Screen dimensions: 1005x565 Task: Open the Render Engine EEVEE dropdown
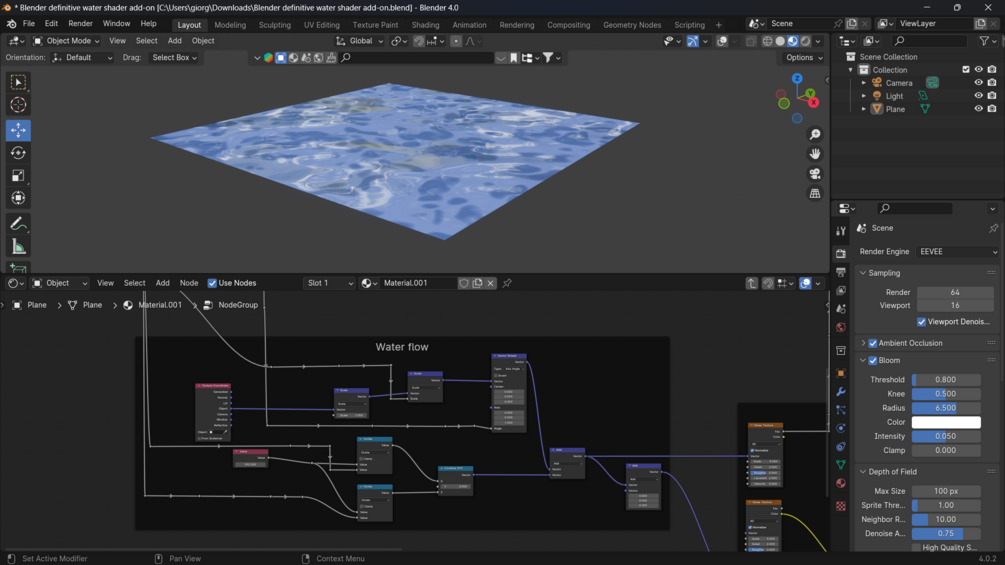[958, 252]
